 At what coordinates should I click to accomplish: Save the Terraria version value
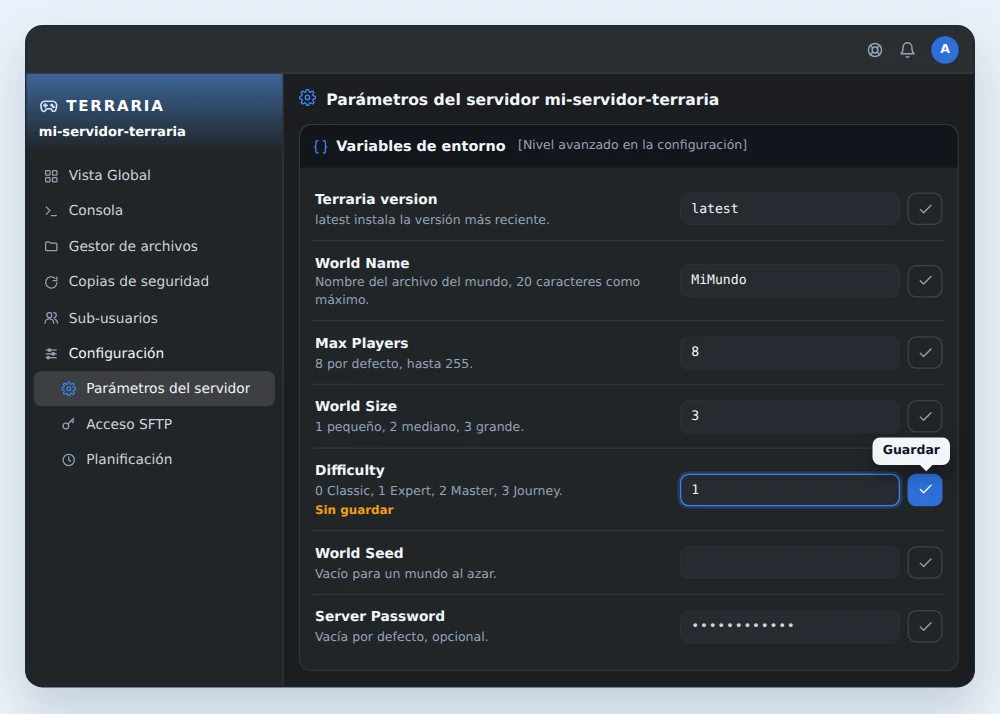coord(925,208)
